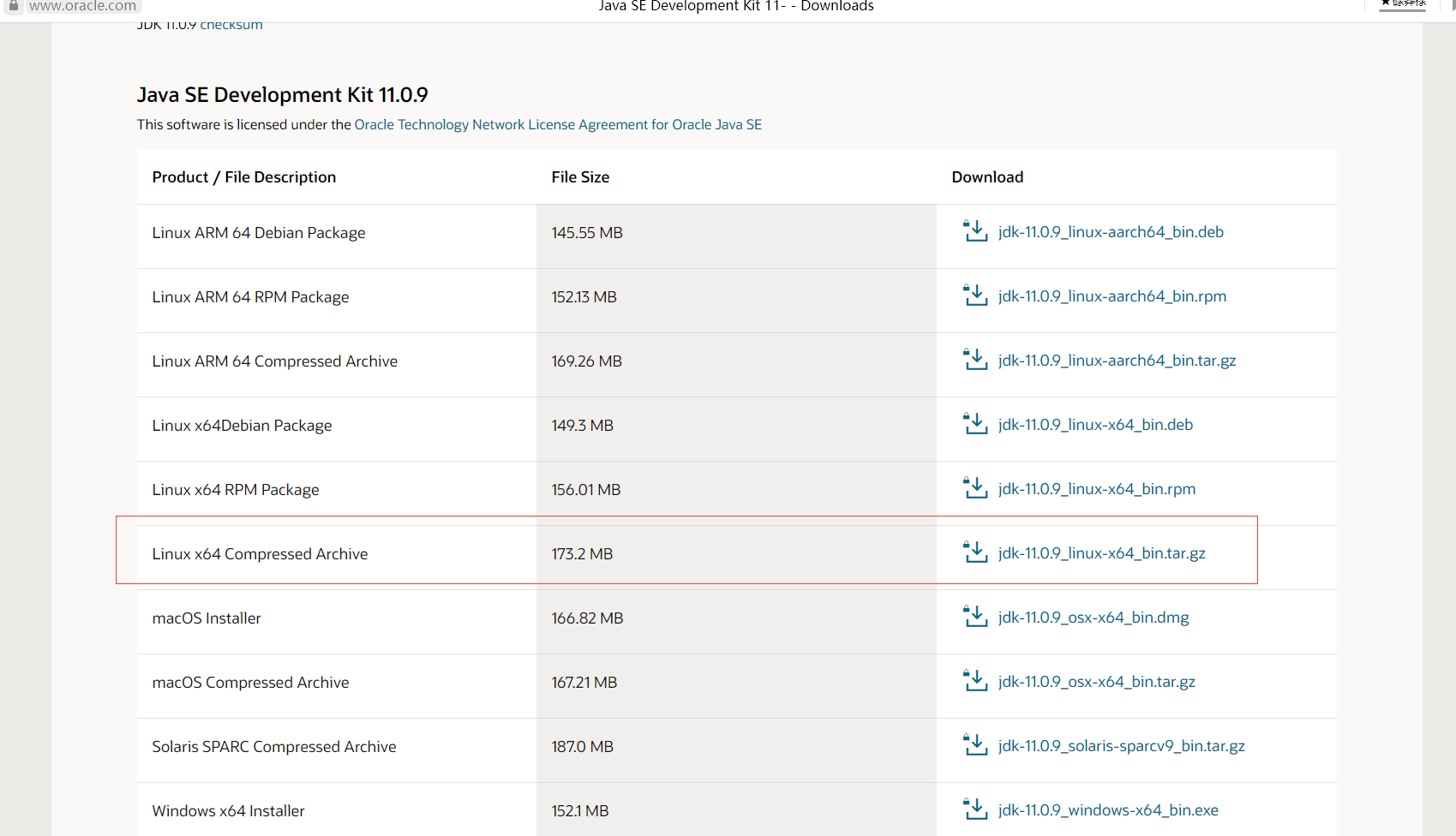Select 'Linux ARM 64 RPM Package' text

click(x=250, y=297)
